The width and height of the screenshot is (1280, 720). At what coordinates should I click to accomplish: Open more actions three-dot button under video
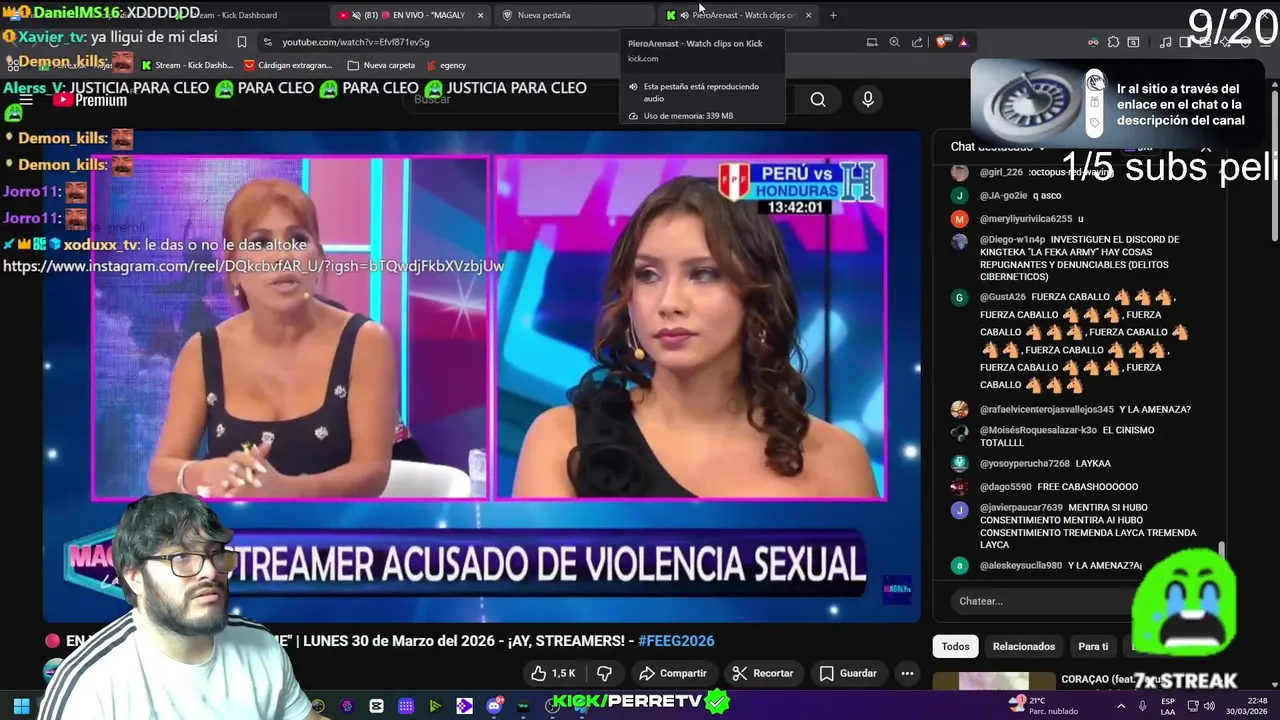[907, 673]
